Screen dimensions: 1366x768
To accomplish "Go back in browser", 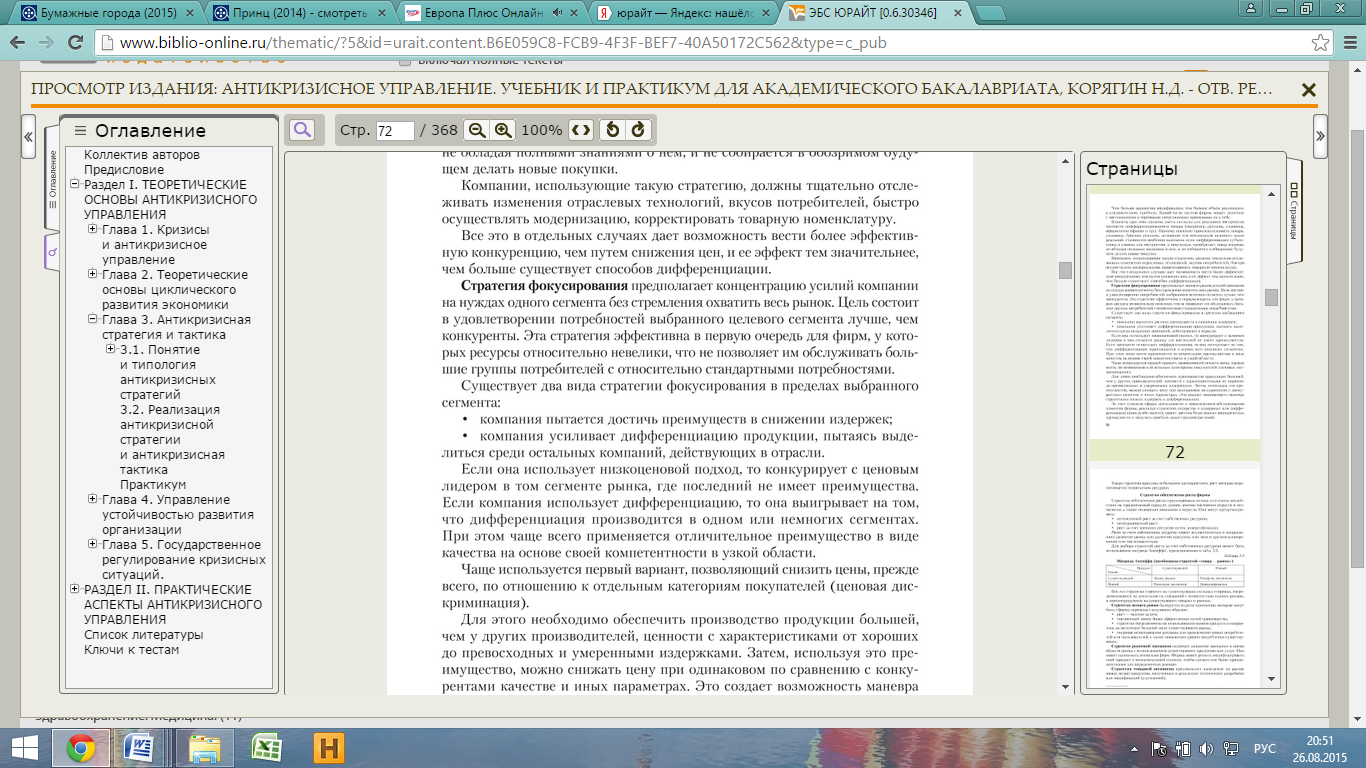I will pos(19,44).
